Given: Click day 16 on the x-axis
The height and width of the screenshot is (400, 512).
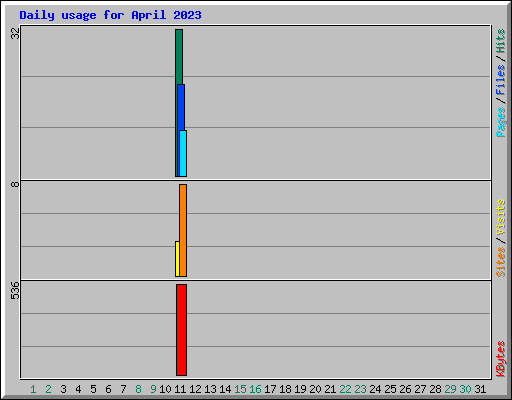Looking at the screenshot, I should point(255,389).
